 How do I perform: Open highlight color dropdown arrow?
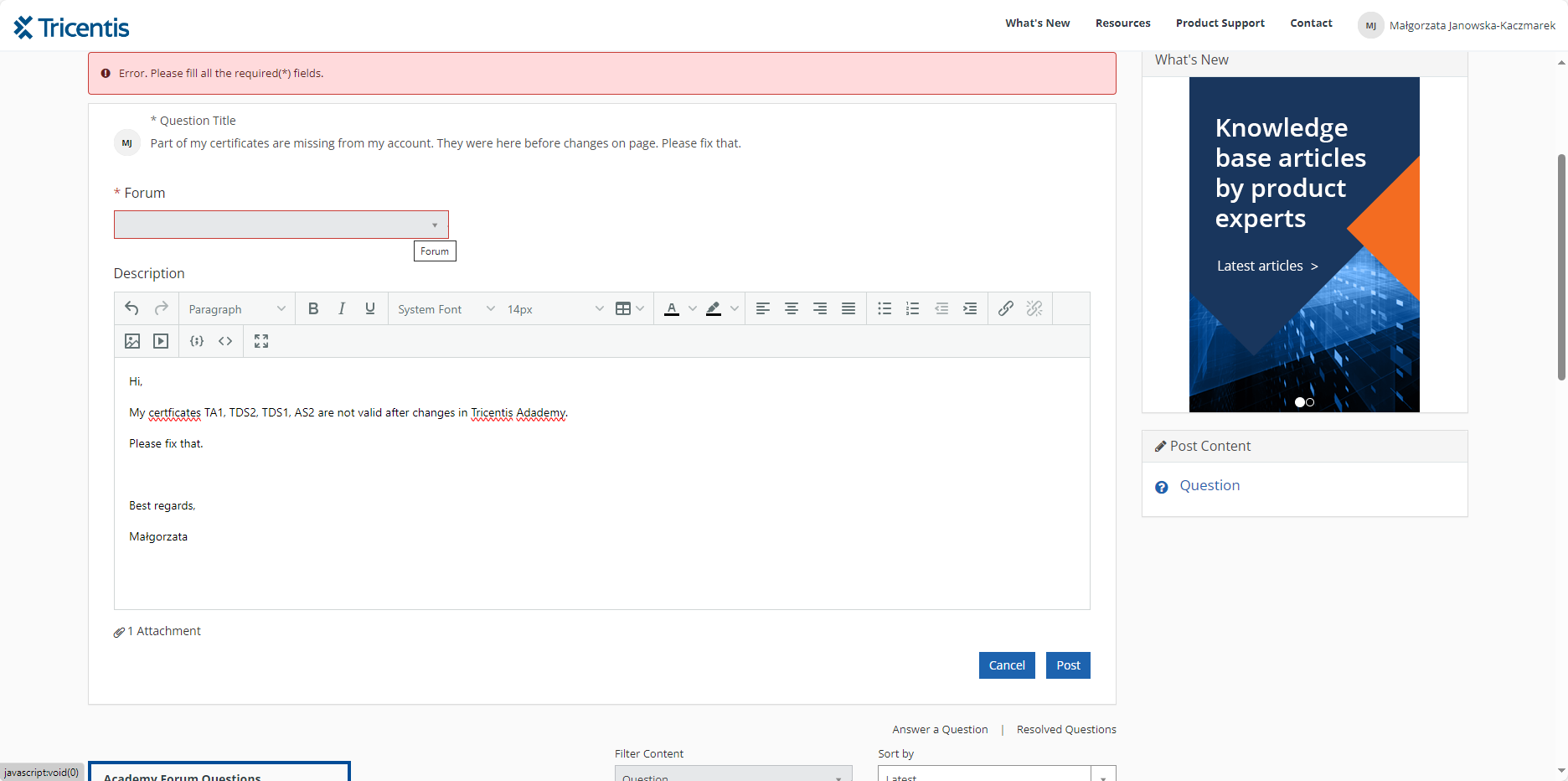point(735,308)
